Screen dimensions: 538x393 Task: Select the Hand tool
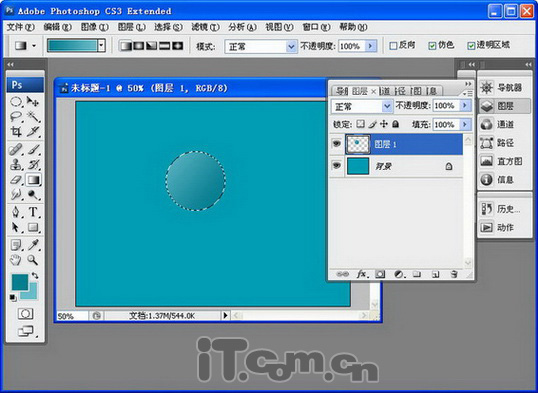pos(16,260)
